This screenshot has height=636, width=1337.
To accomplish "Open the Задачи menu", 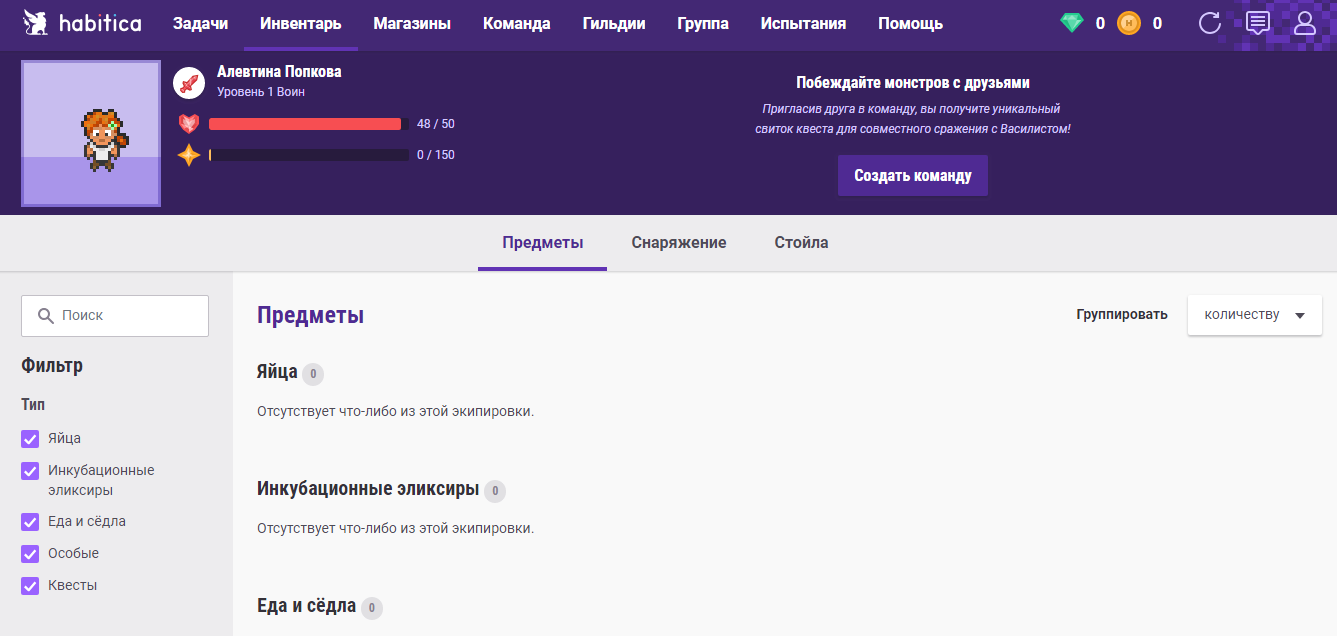I will click(x=200, y=24).
